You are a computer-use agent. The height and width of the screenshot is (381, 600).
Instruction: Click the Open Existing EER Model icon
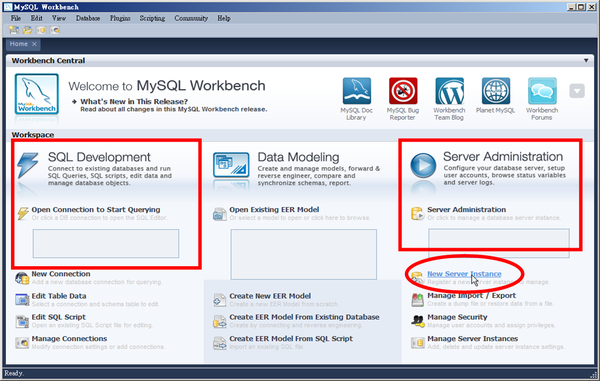click(220, 214)
